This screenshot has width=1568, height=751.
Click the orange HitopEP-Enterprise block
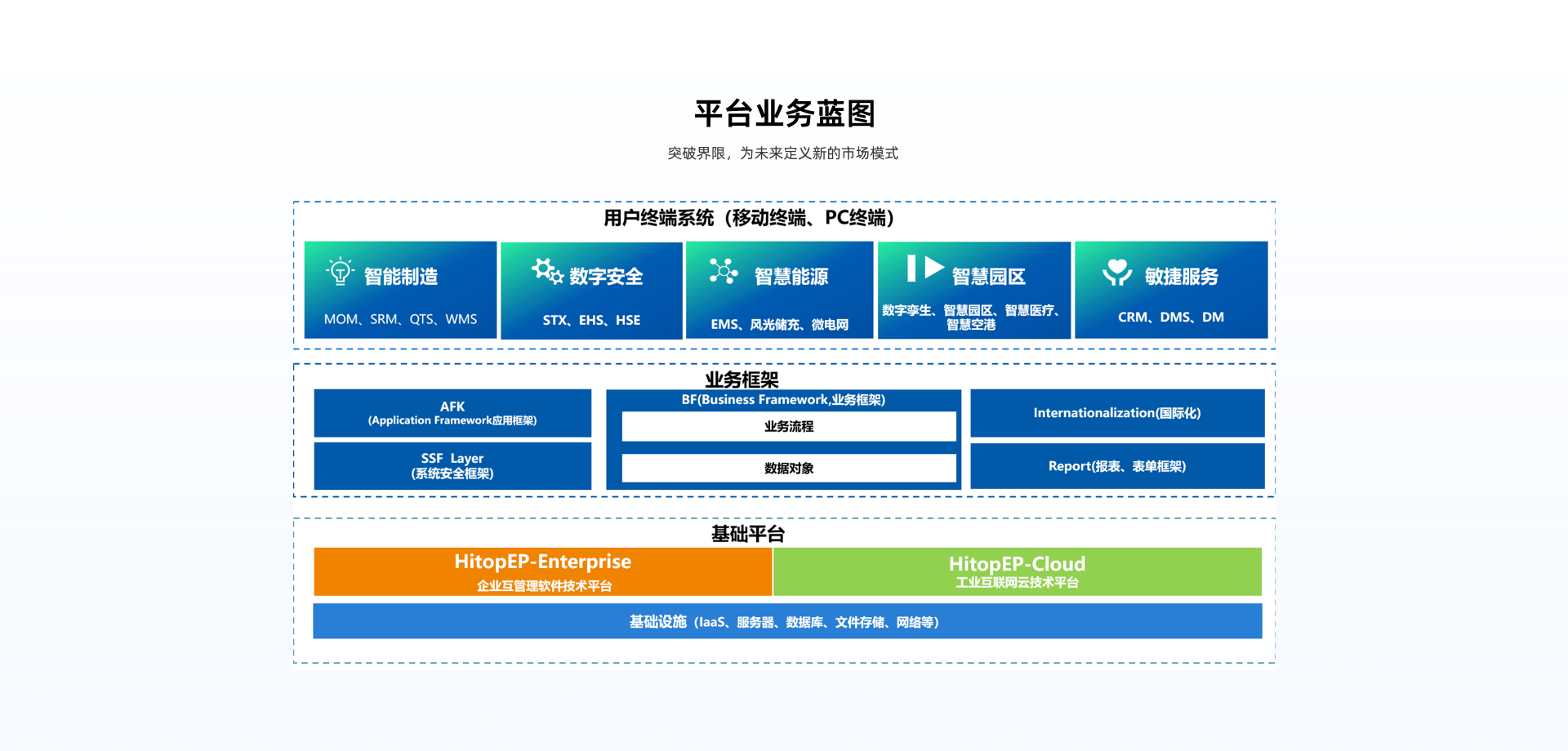[x=542, y=571]
